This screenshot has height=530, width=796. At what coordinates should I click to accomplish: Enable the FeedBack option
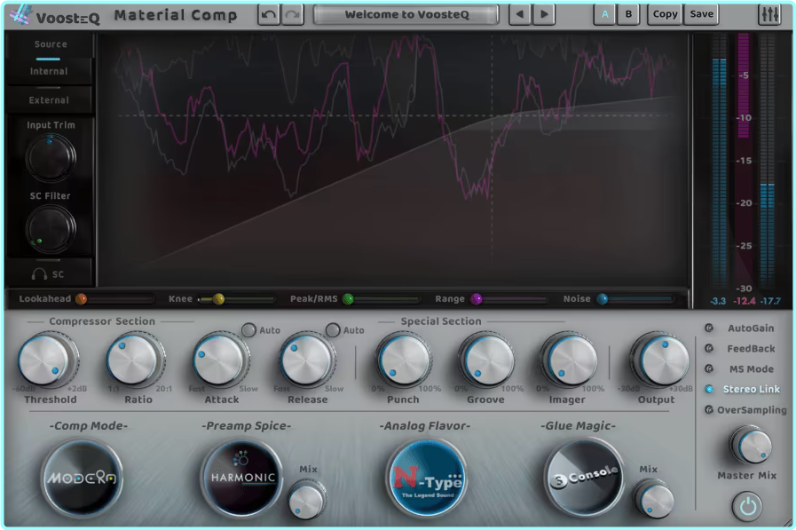point(740,348)
